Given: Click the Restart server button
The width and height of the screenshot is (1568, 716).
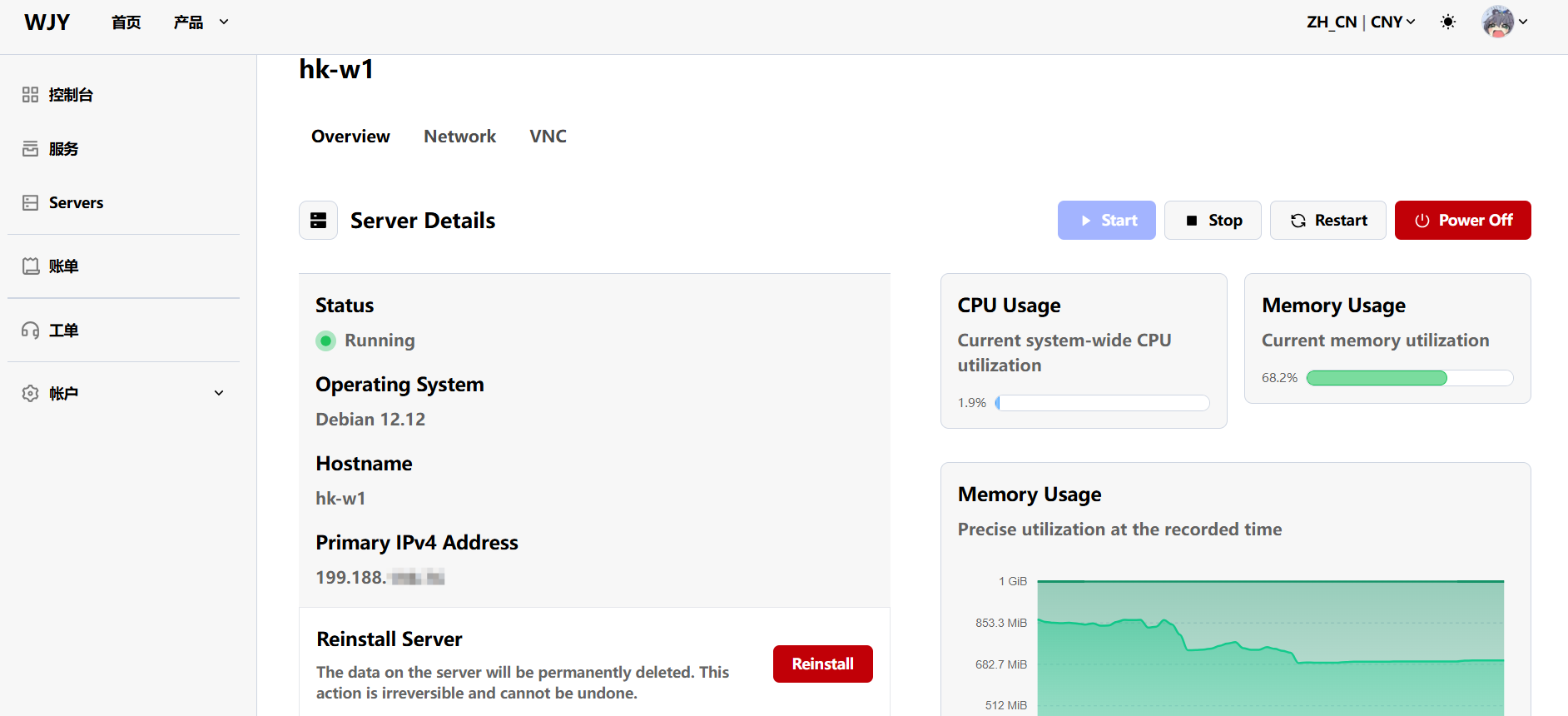Looking at the screenshot, I should [1327, 221].
